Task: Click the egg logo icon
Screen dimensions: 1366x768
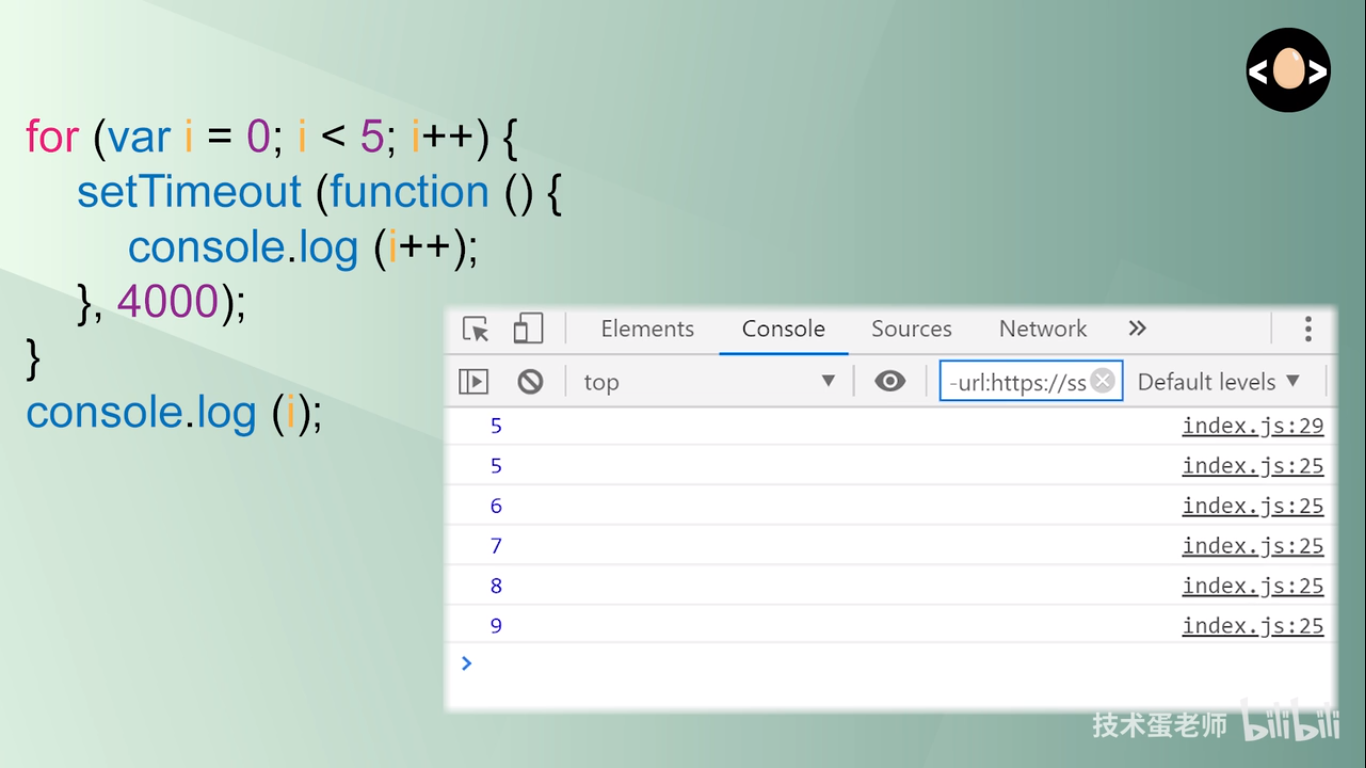Action: click(1288, 70)
